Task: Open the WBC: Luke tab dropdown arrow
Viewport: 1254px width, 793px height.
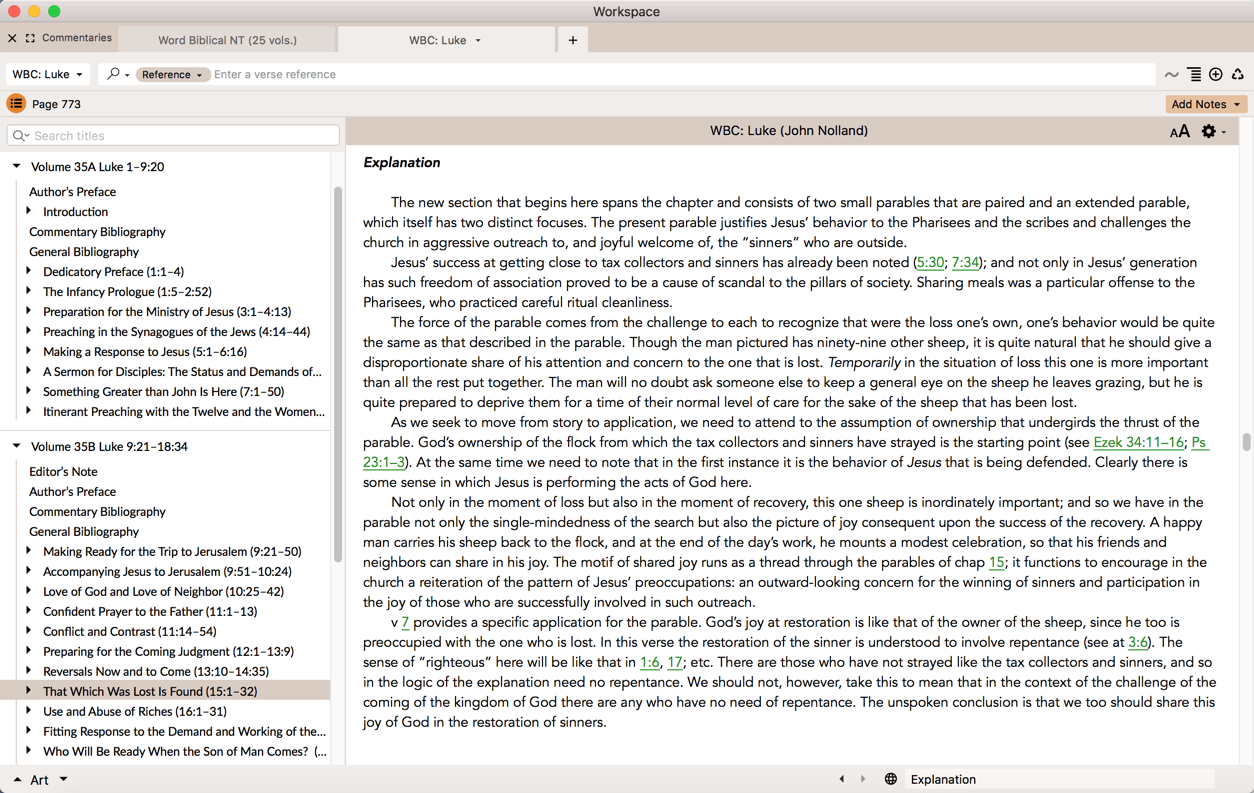Action: coord(478,40)
